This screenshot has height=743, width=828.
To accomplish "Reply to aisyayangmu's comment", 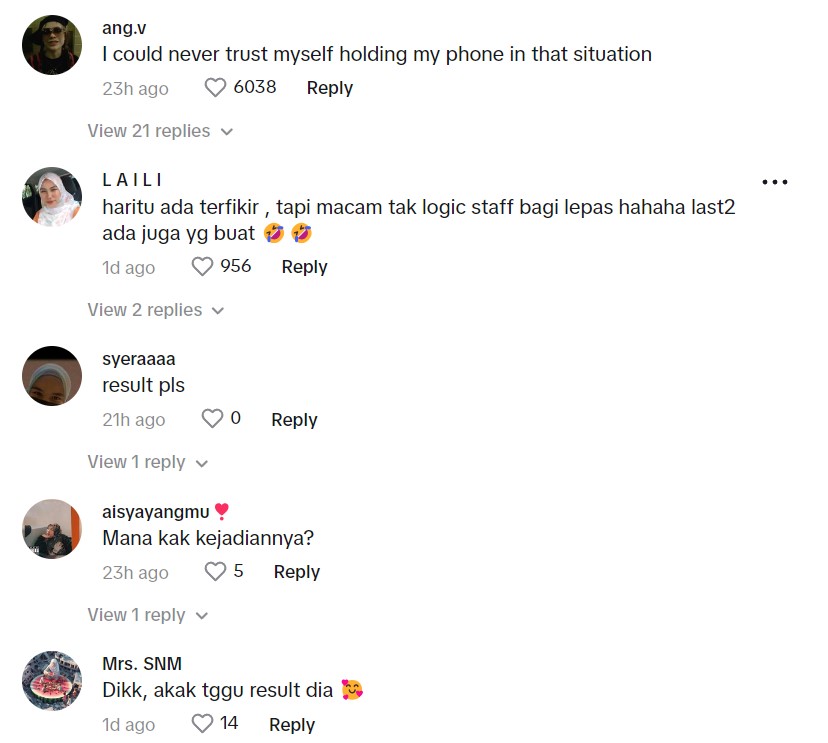I will click(296, 572).
